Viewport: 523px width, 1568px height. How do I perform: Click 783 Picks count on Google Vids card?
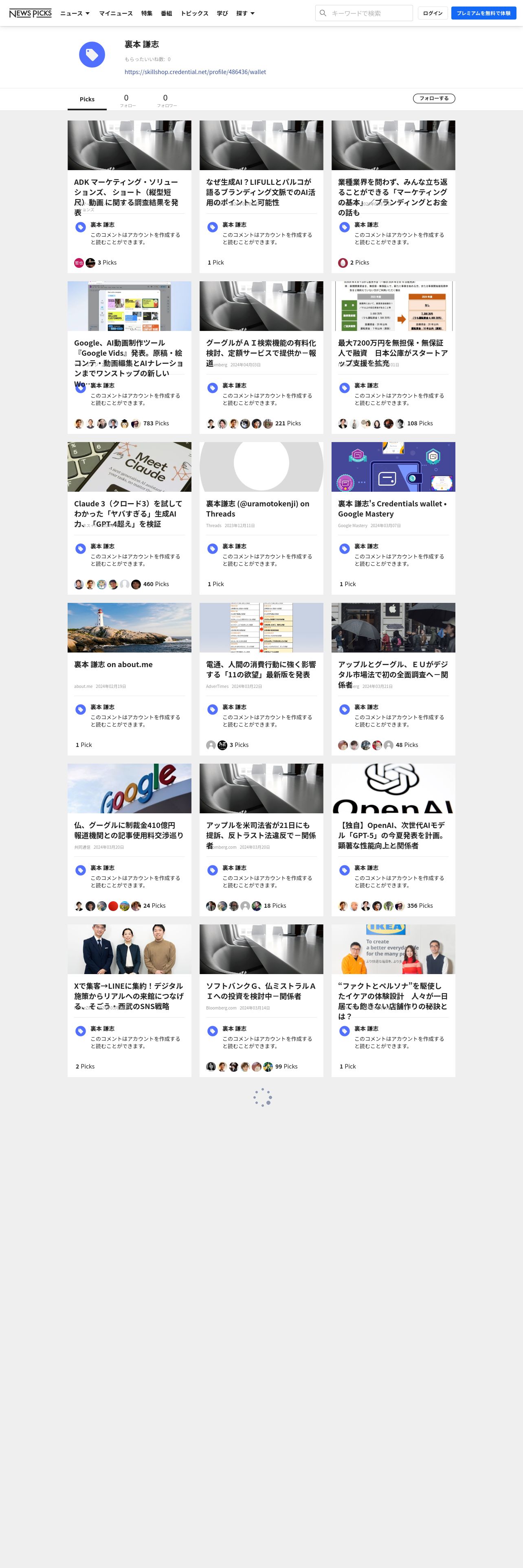(156, 423)
